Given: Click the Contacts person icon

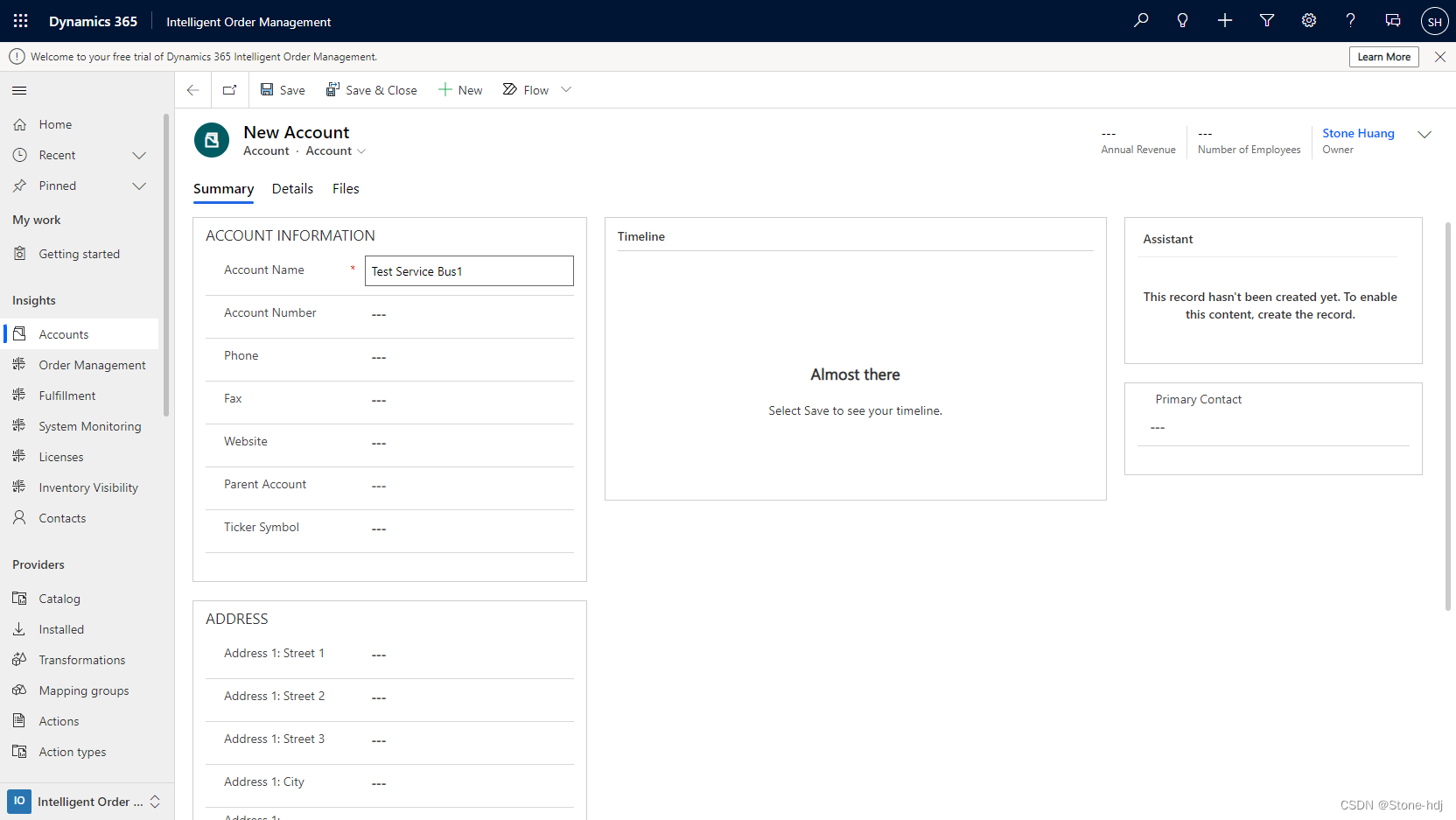Looking at the screenshot, I should click(x=19, y=518).
